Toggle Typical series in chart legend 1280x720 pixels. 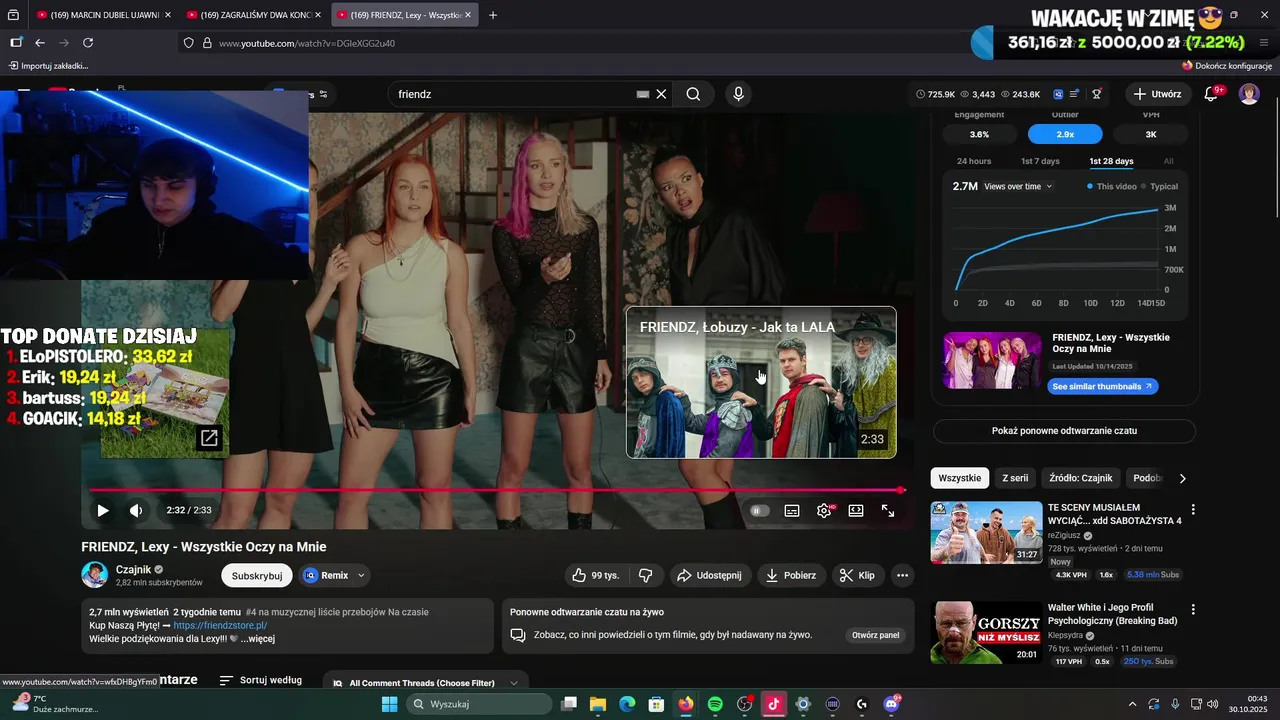[1160, 187]
